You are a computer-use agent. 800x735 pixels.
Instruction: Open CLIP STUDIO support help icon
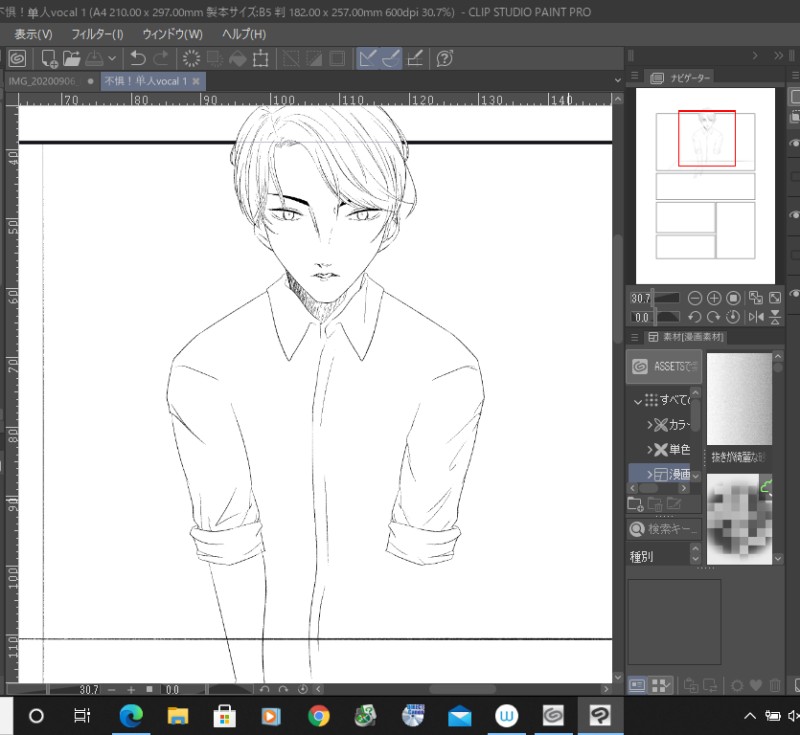[446, 59]
